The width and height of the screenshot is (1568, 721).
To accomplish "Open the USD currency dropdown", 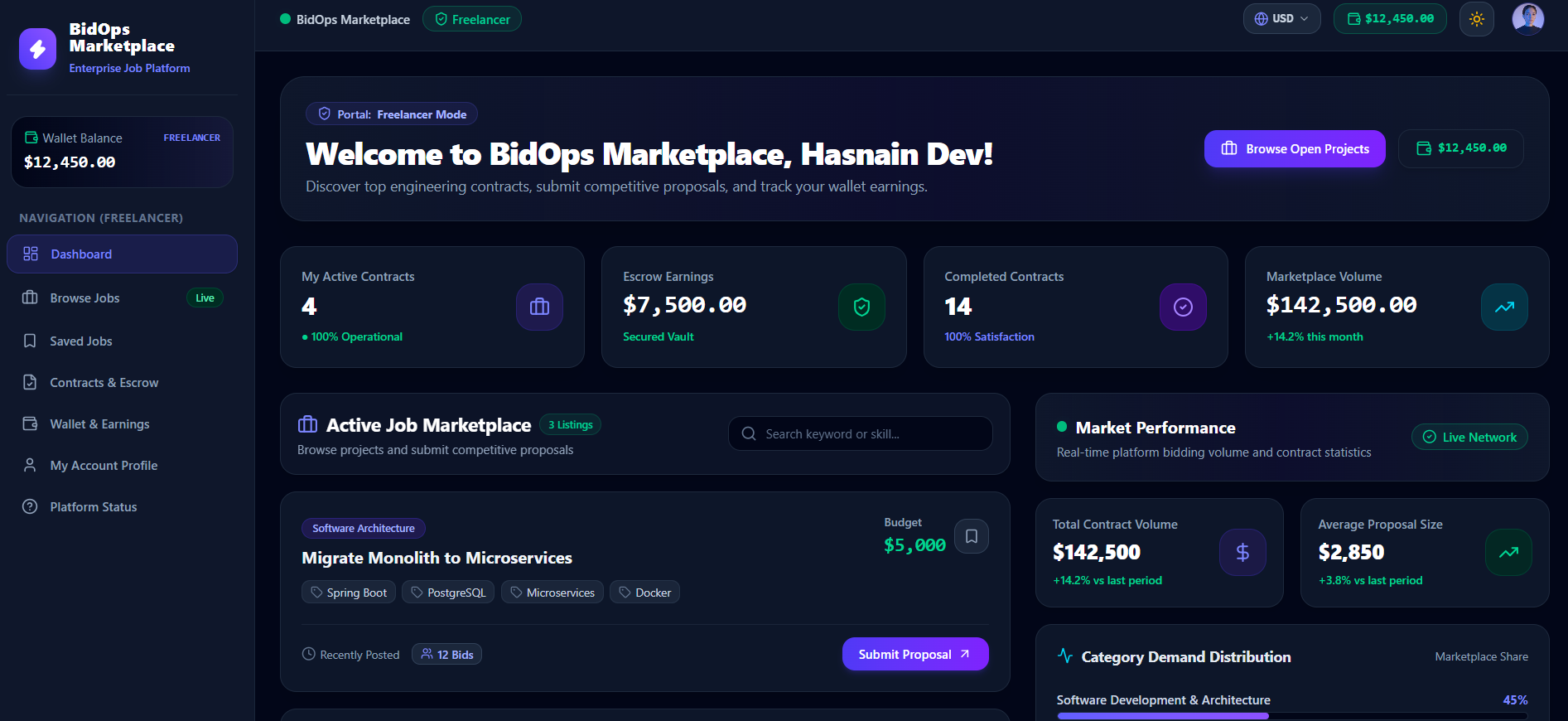I will (1281, 19).
